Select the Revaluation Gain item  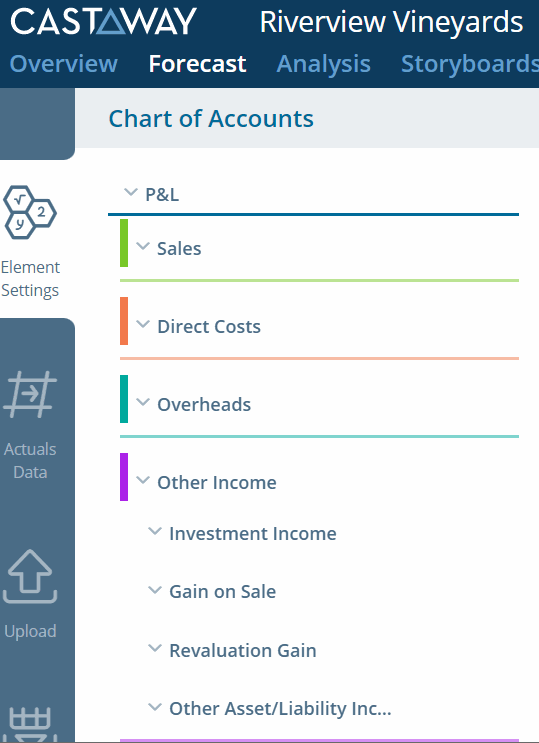click(x=243, y=650)
